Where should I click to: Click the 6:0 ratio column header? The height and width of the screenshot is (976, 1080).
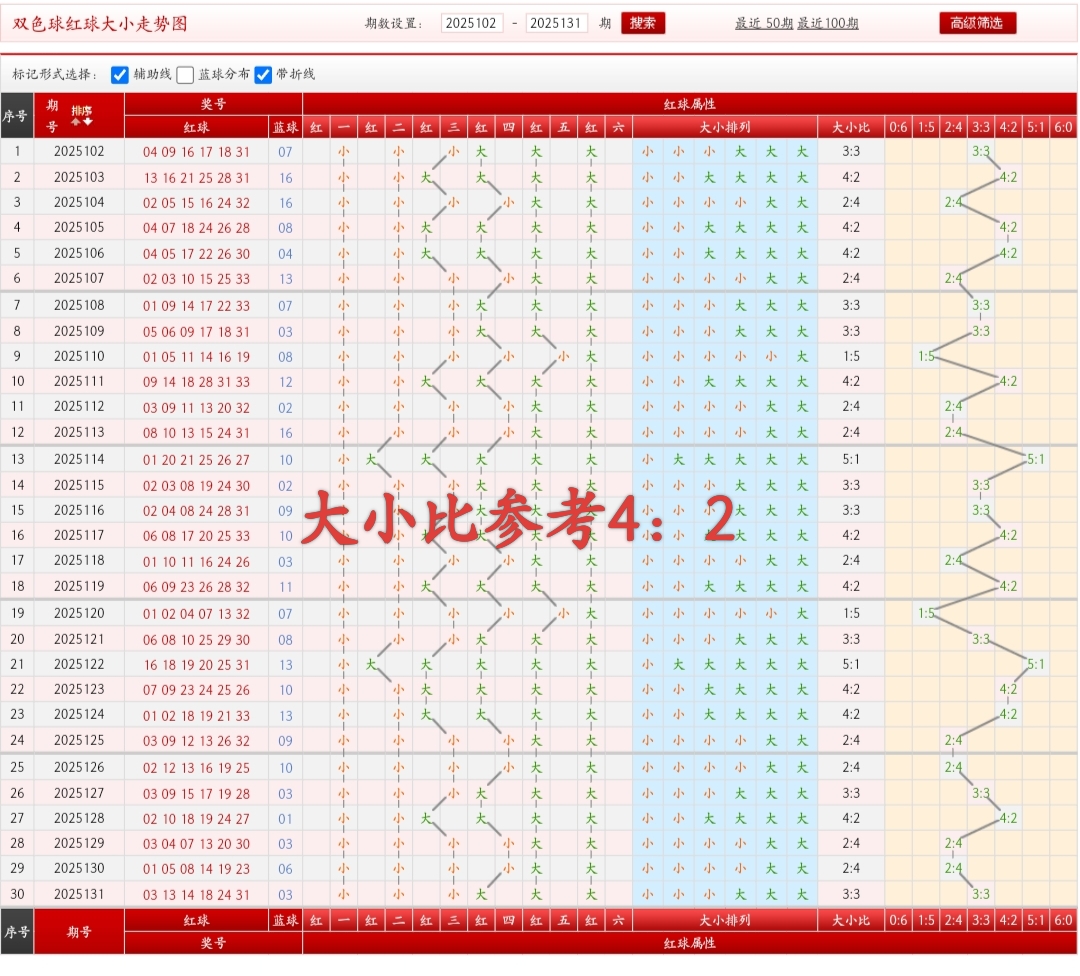tap(1063, 126)
